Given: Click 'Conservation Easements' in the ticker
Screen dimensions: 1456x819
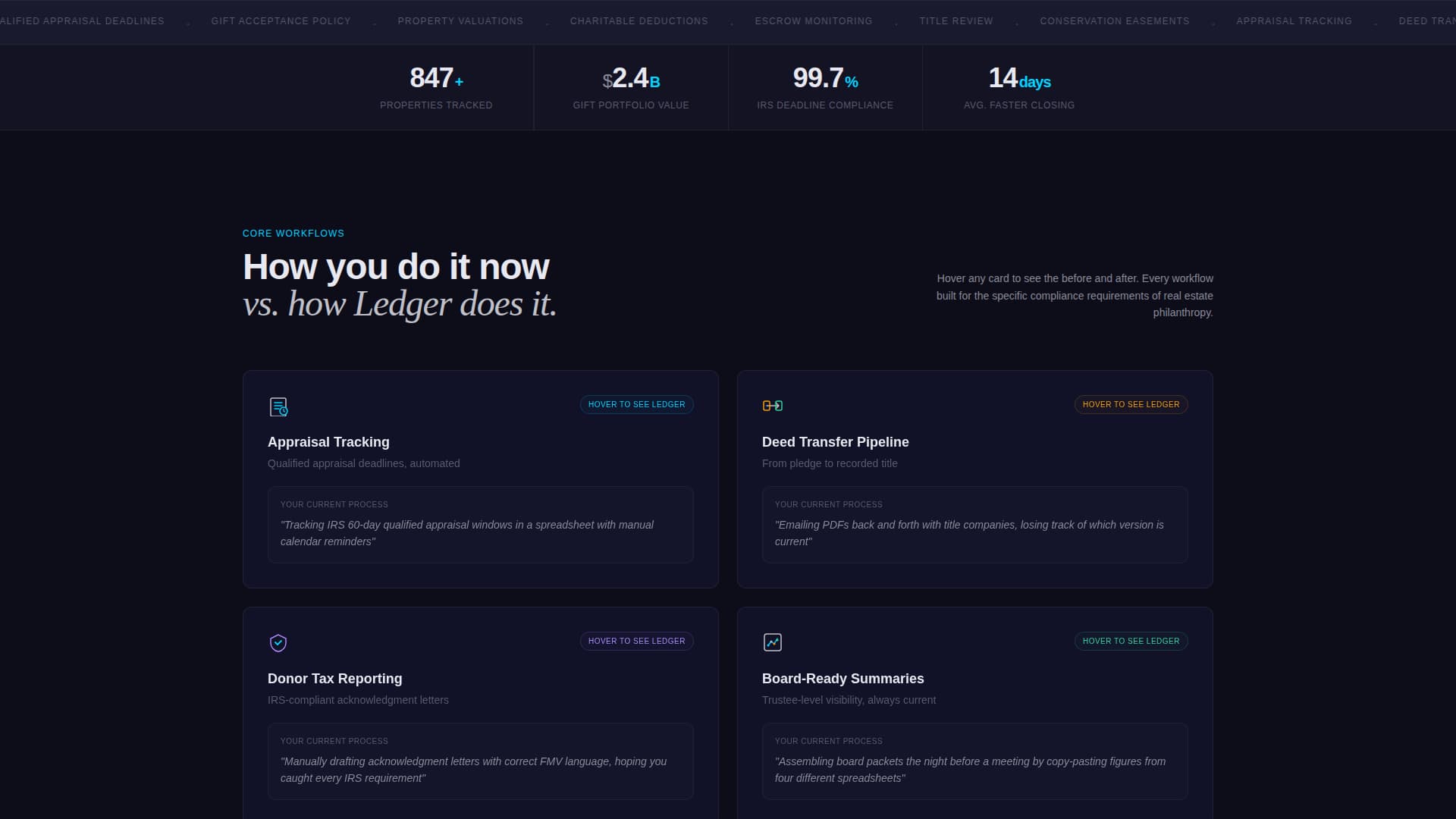Looking at the screenshot, I should tap(1115, 21).
